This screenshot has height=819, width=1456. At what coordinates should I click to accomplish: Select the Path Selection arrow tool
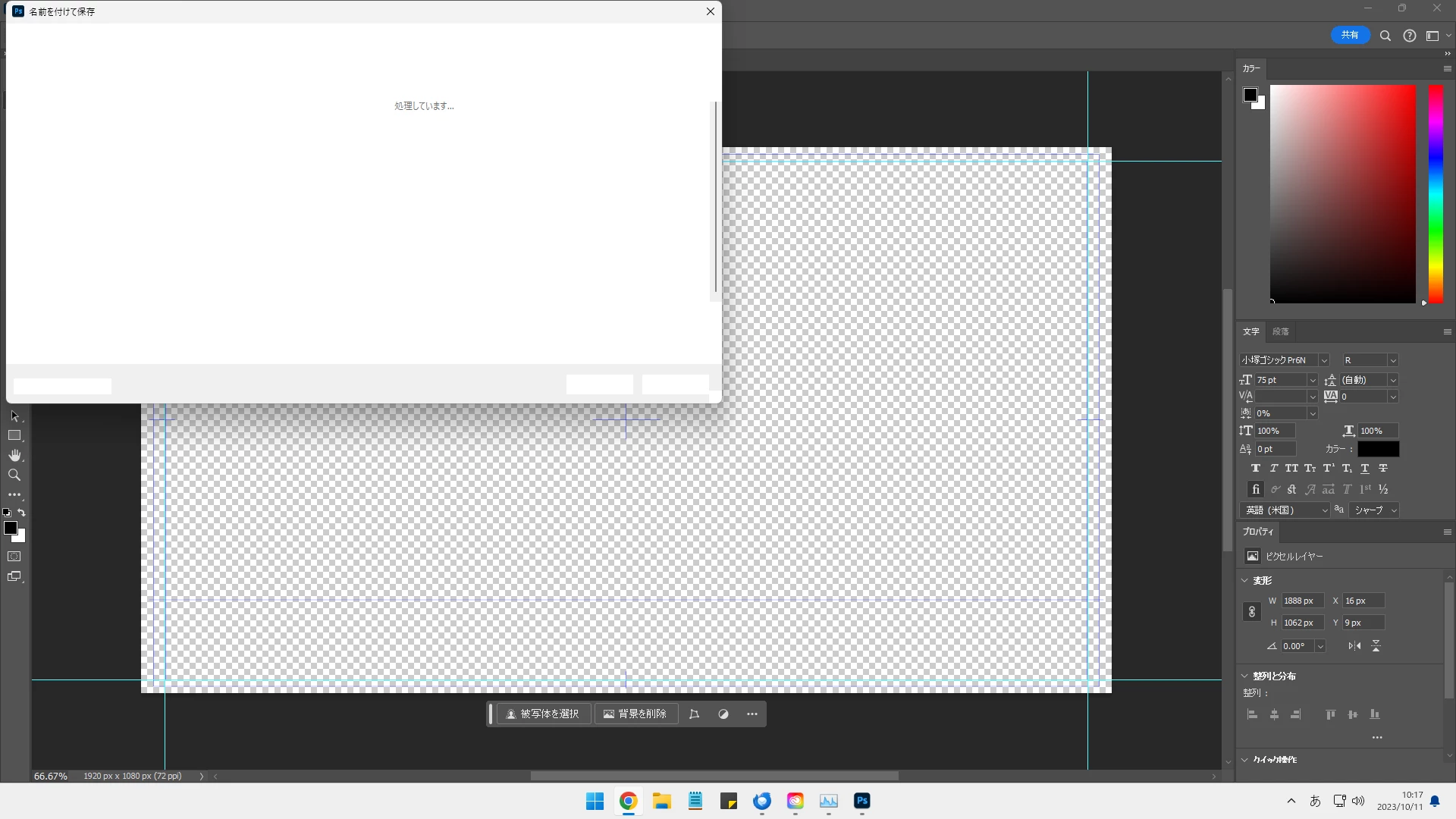click(14, 416)
